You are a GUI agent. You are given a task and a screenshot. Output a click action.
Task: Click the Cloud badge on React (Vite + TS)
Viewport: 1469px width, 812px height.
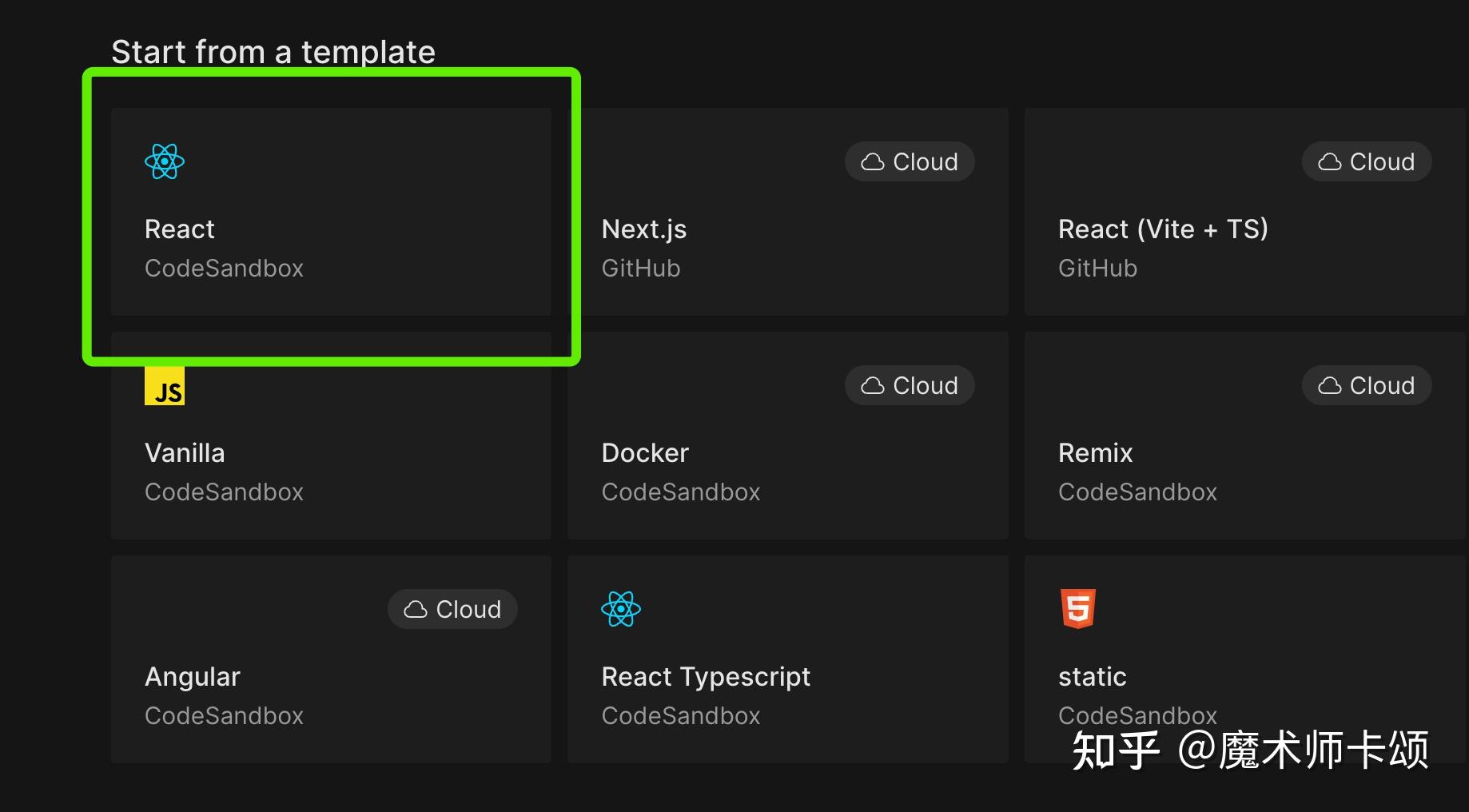coord(1366,161)
